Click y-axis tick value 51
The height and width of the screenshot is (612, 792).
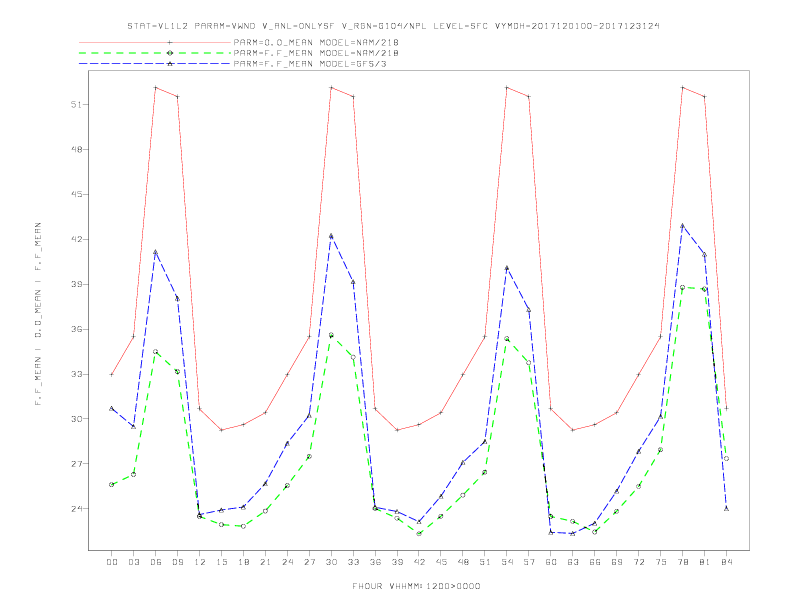(x=77, y=105)
